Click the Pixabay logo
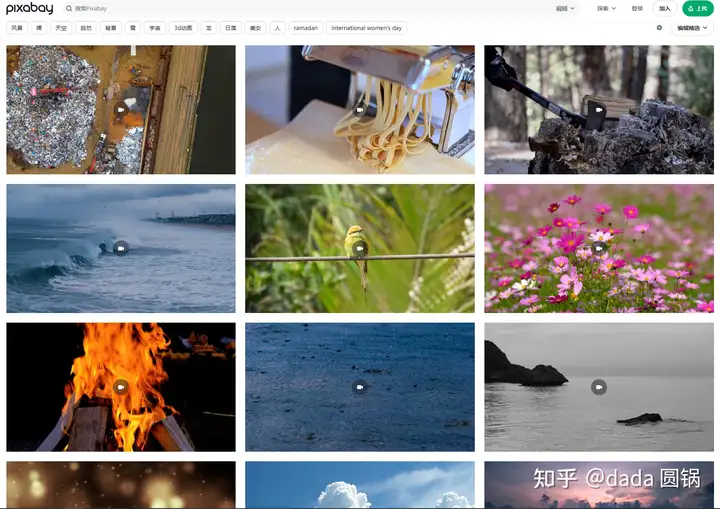This screenshot has width=720, height=509. point(29,8)
